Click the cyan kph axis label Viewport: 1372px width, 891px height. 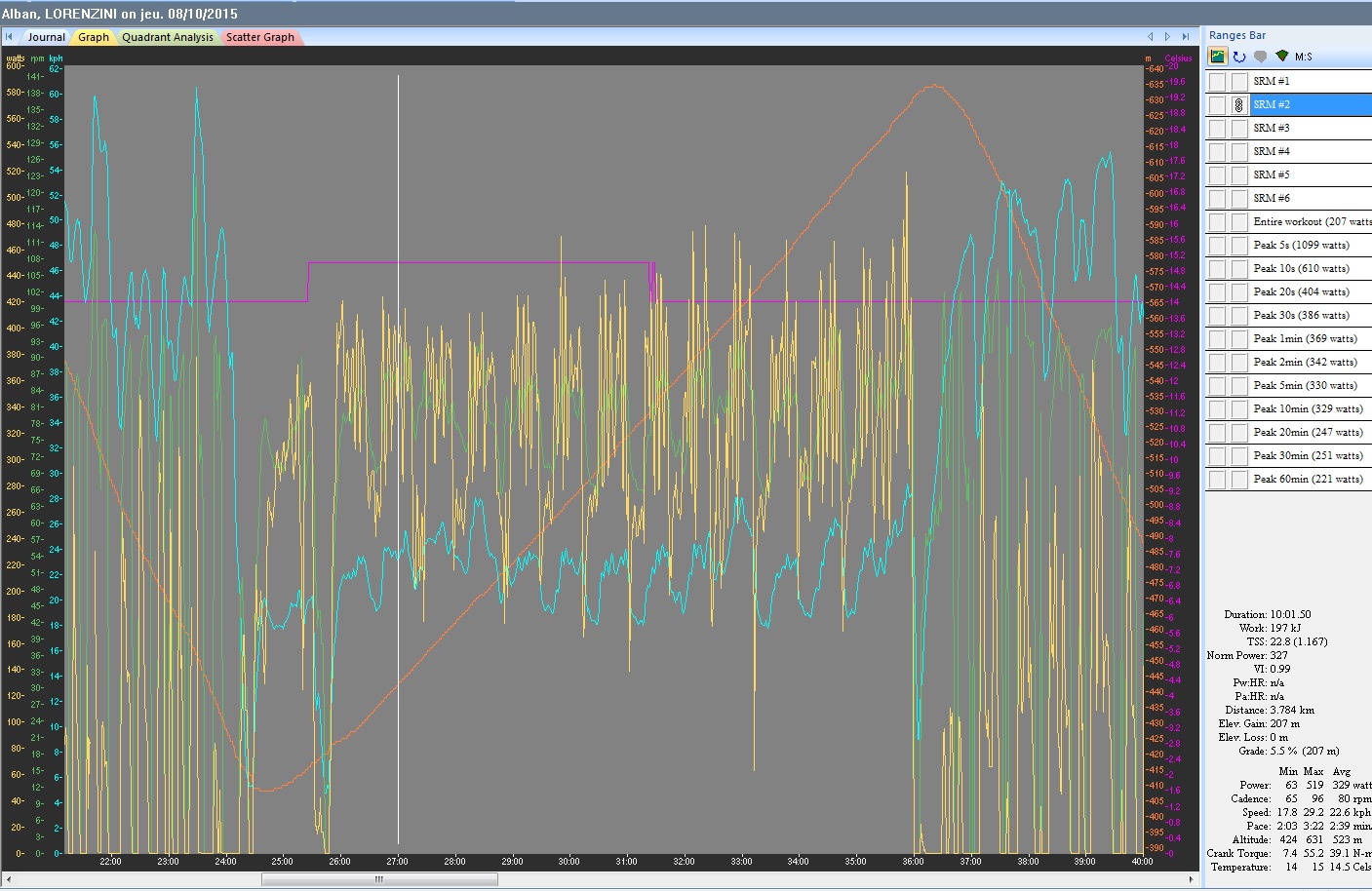(56, 58)
